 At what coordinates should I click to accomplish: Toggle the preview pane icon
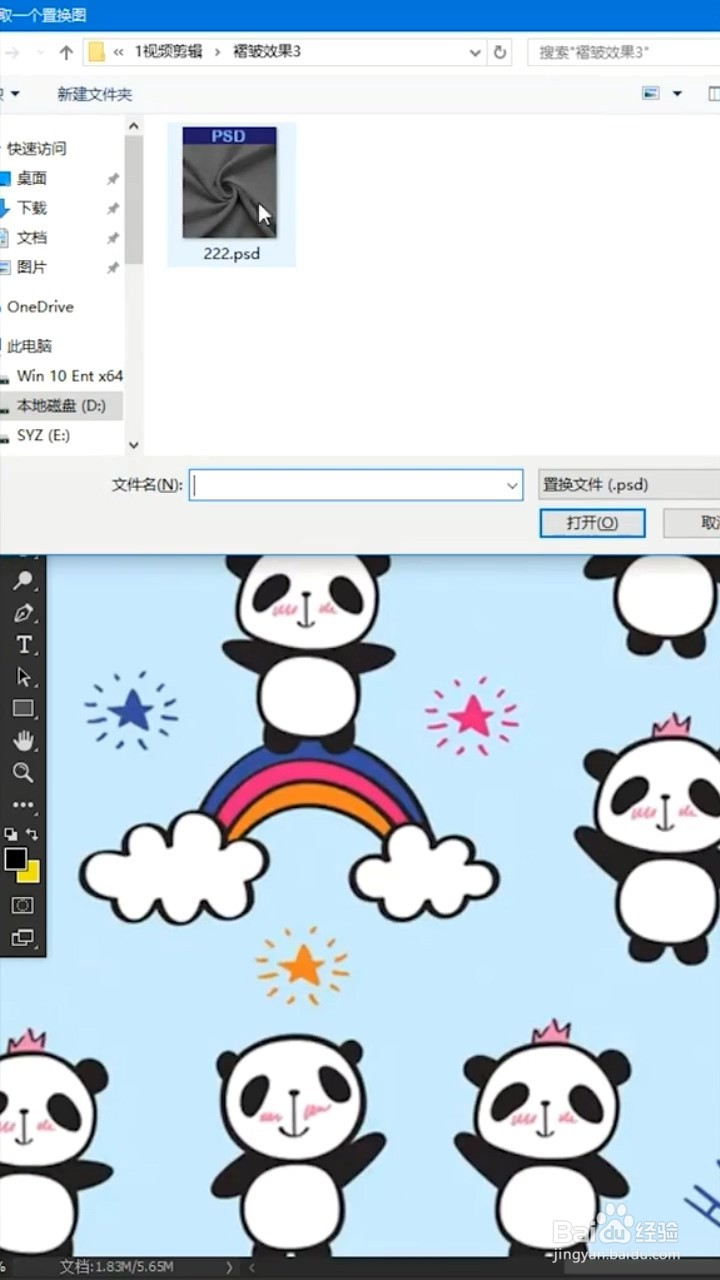[x=714, y=94]
